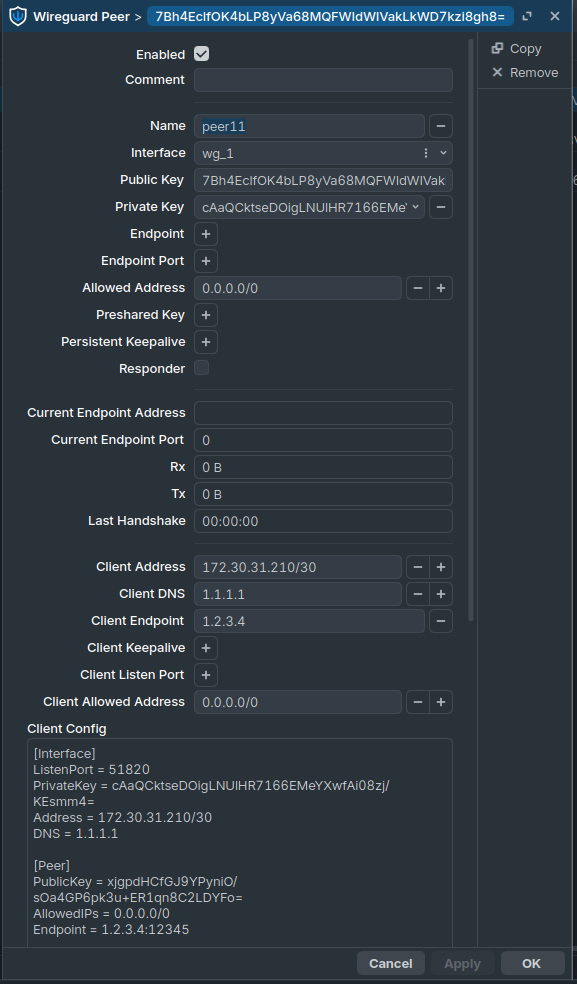
Task: Click into the Comment input field
Action: coord(323,80)
